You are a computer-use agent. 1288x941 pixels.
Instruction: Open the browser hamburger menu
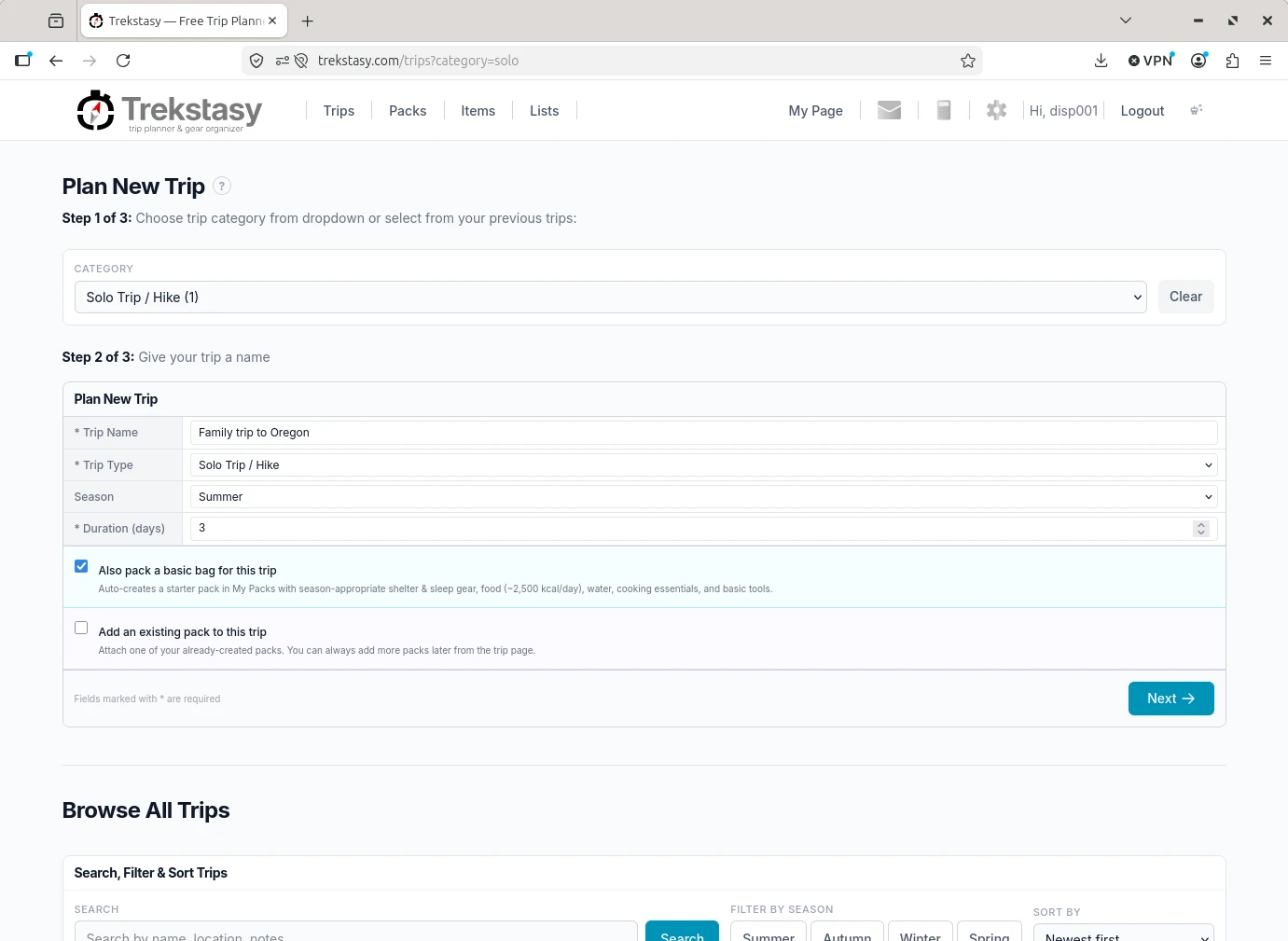1266,61
